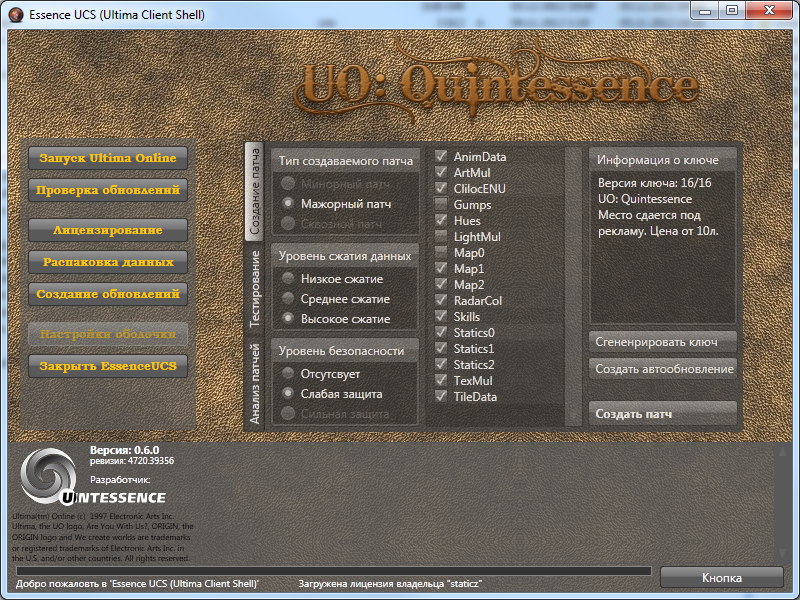Uncheck the TileData checkbox

click(441, 397)
